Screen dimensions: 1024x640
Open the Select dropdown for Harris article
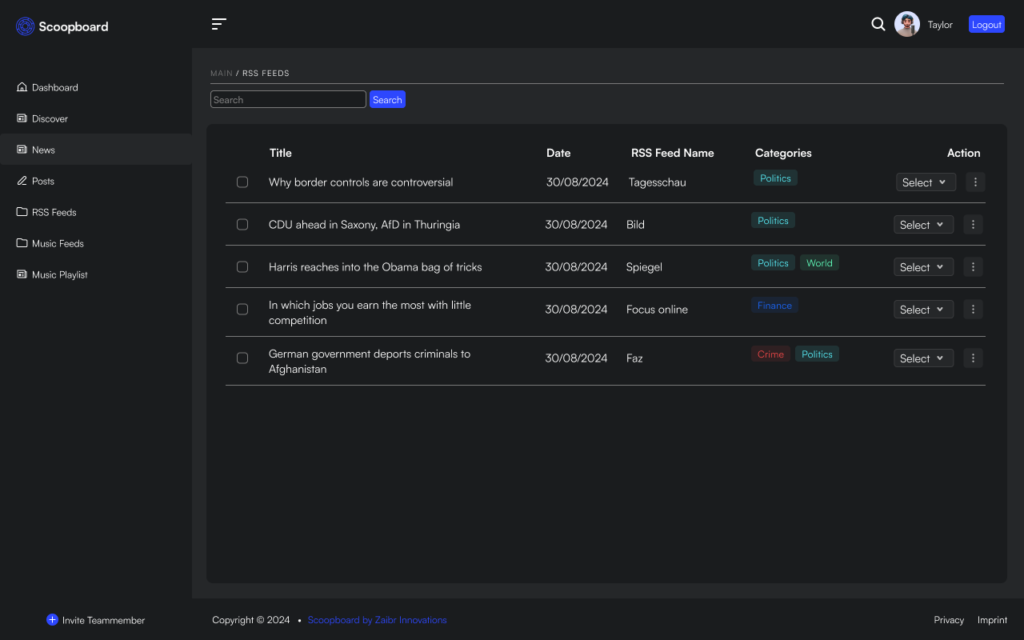pos(923,267)
